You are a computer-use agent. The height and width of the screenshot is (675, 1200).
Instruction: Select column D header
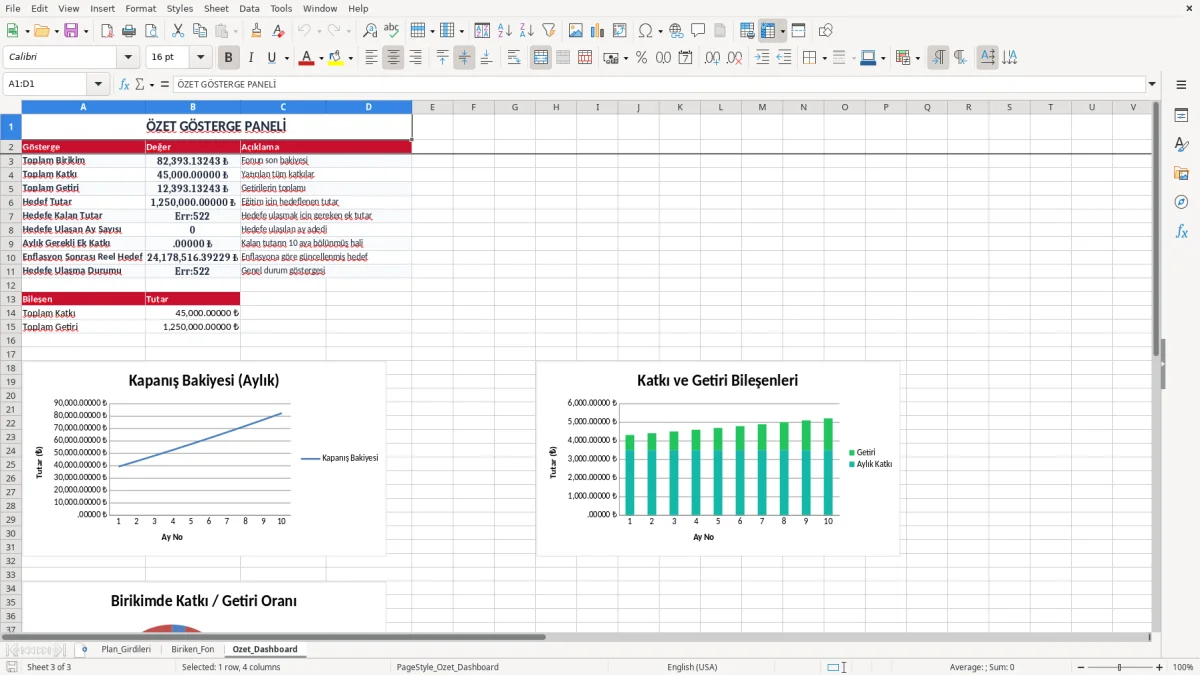(x=368, y=107)
